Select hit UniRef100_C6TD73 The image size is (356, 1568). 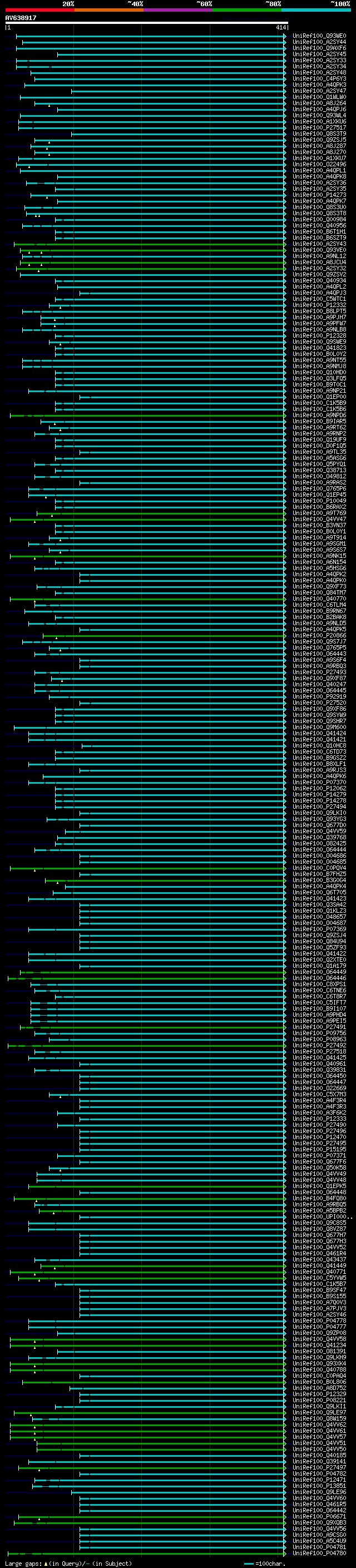319,752
